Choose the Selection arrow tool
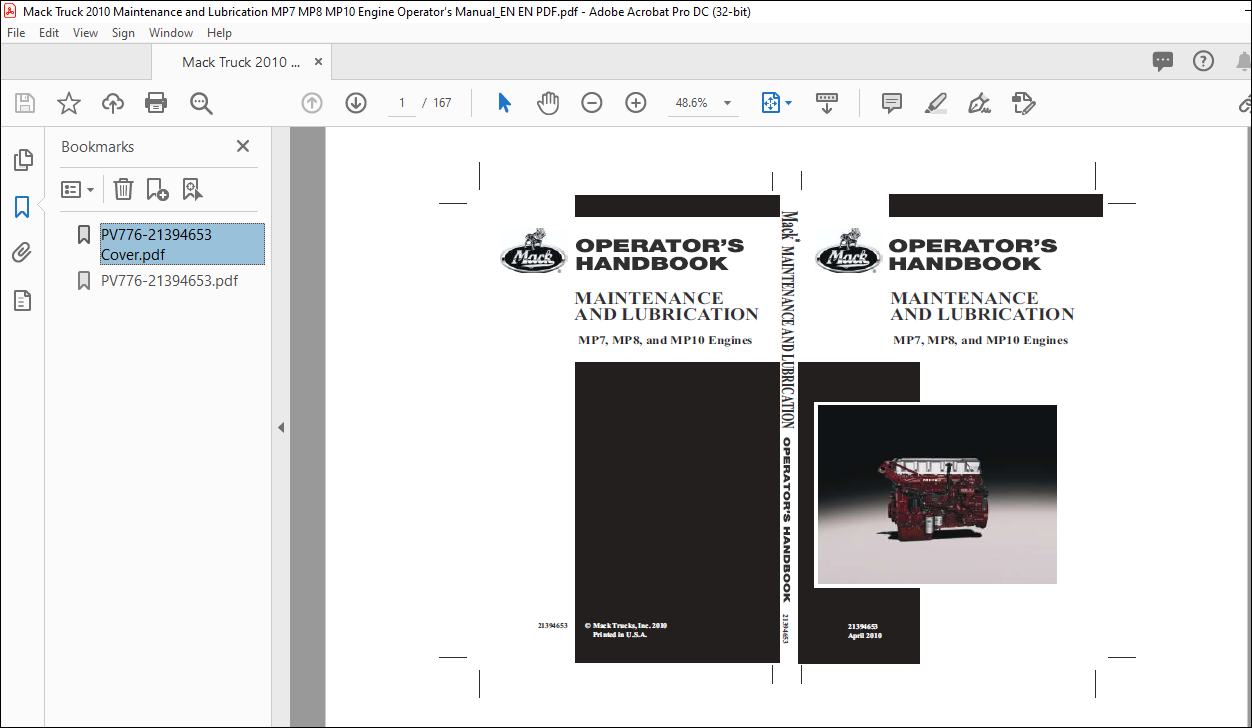This screenshot has width=1252, height=728. [x=504, y=103]
